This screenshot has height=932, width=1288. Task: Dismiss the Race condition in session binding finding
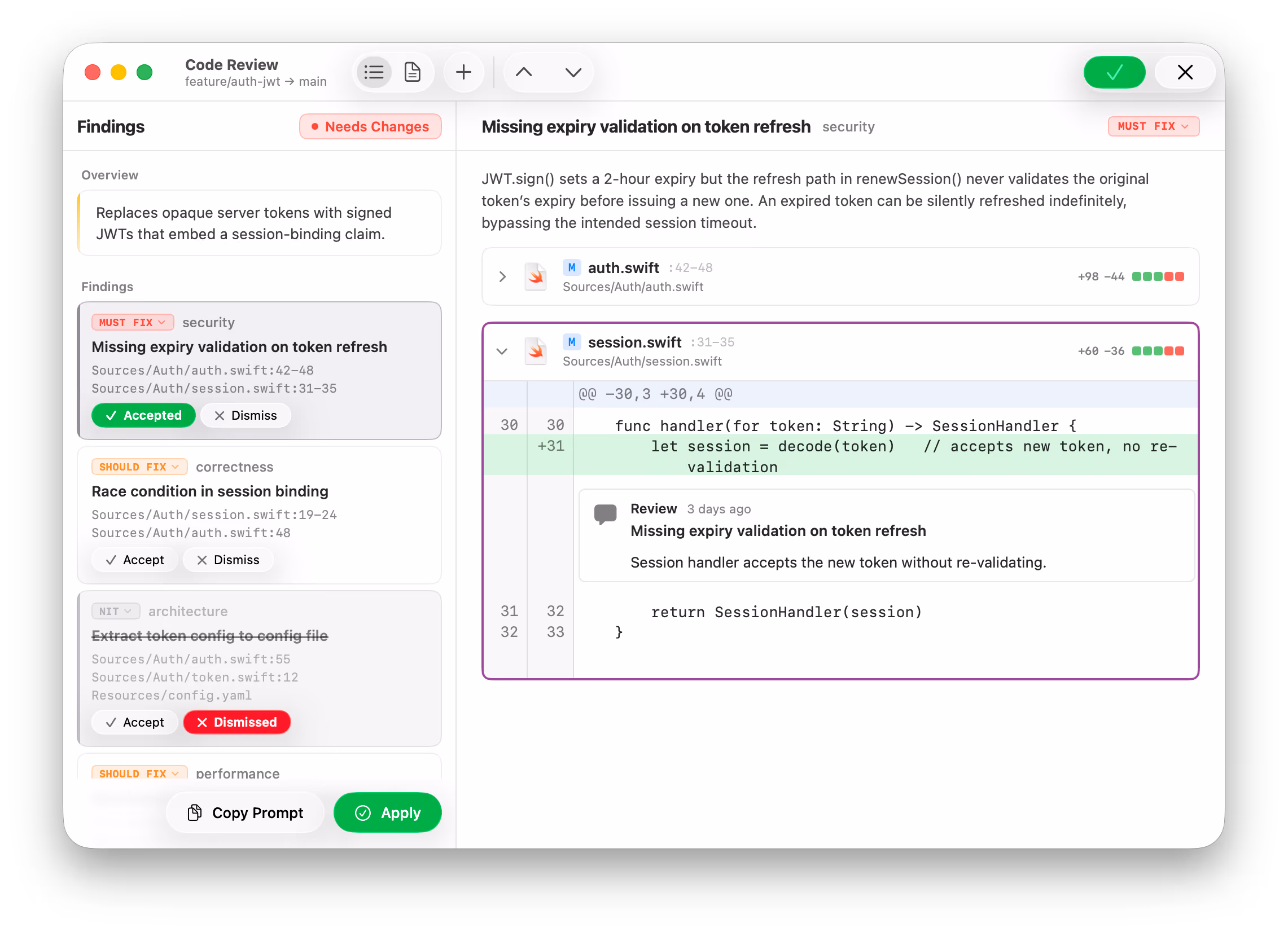click(x=227, y=559)
